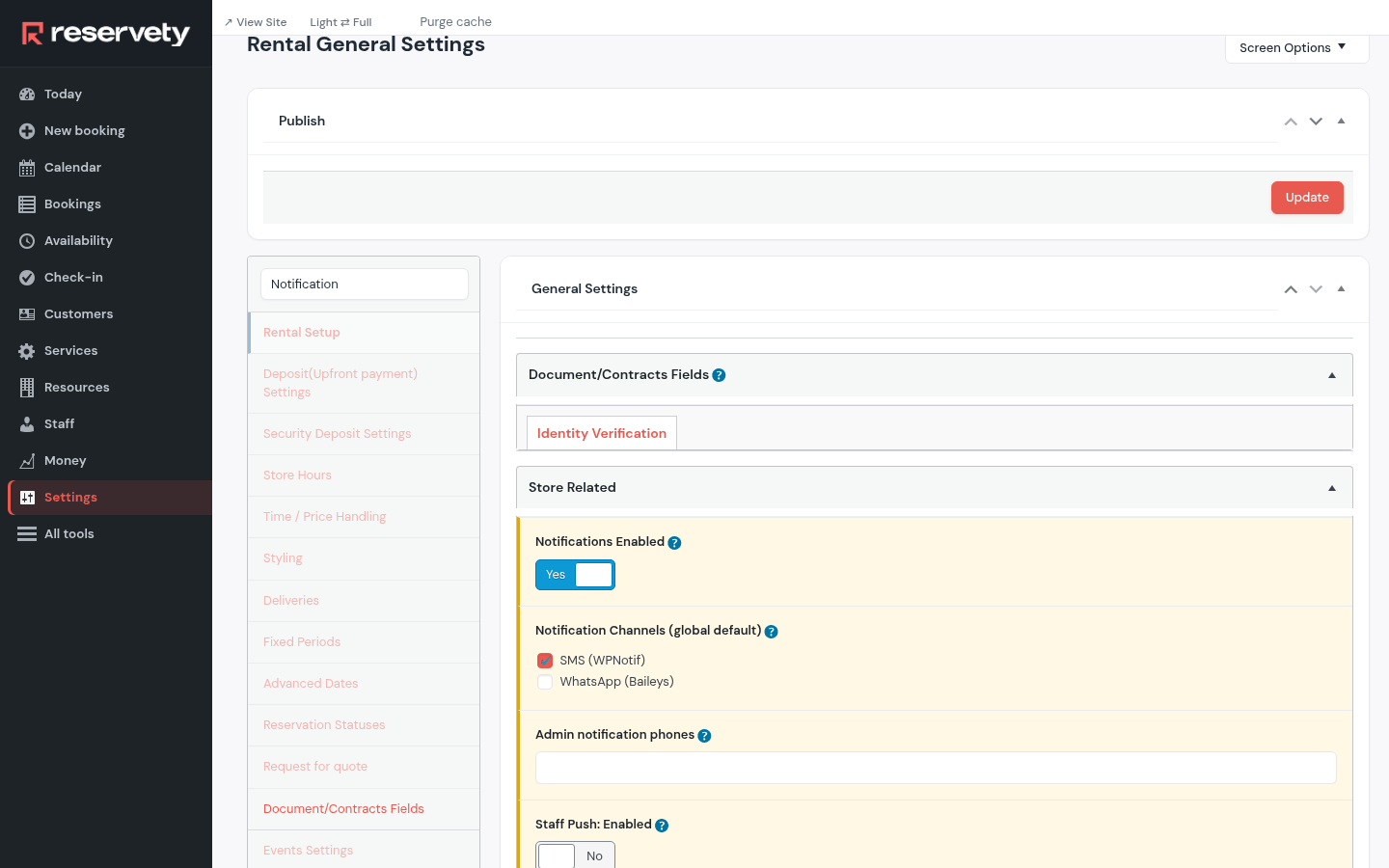The width and height of the screenshot is (1389, 868).
Task: Click help icon beside Notification Channels
Action: point(771,632)
